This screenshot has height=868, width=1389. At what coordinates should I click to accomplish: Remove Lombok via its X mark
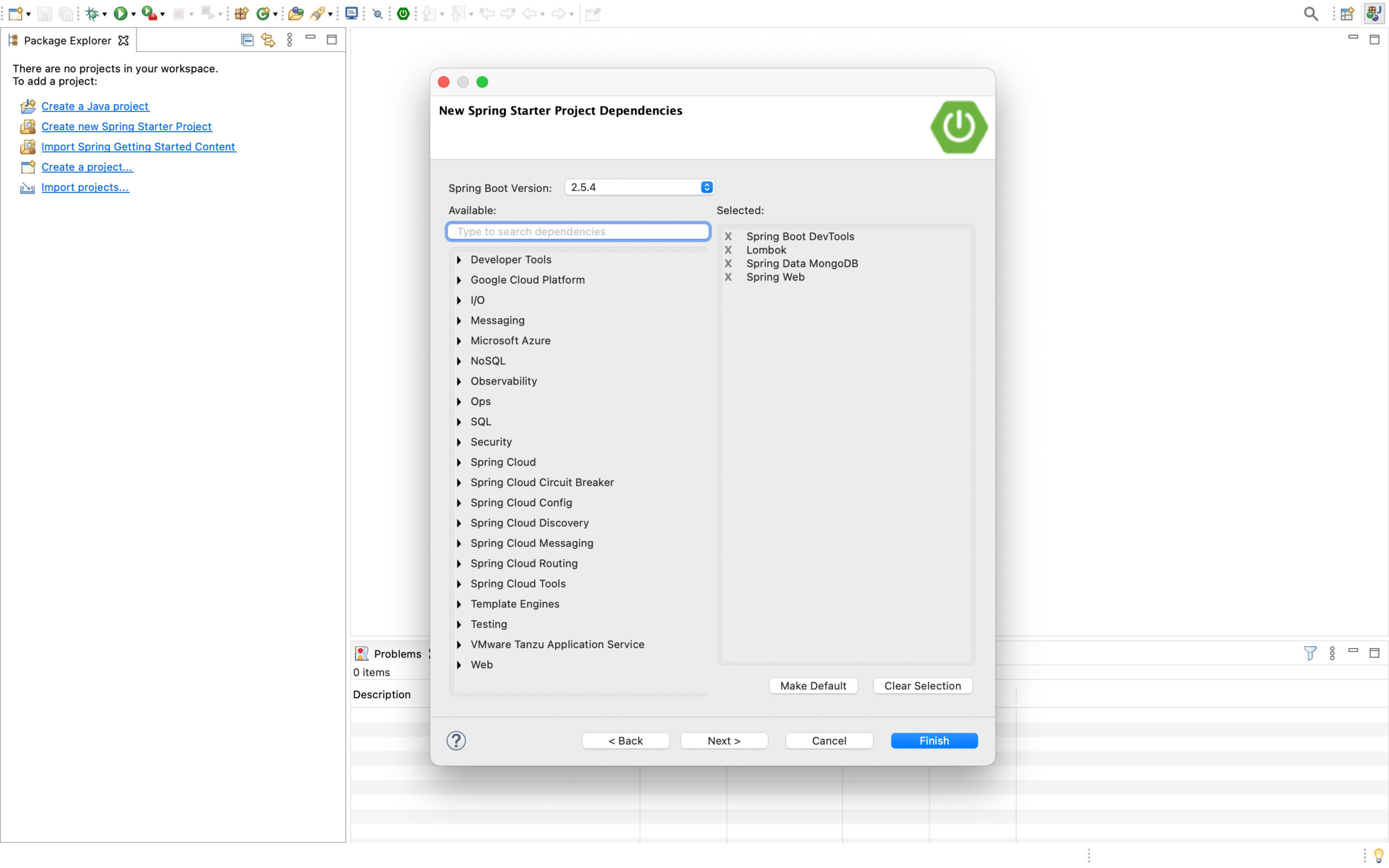pos(728,250)
